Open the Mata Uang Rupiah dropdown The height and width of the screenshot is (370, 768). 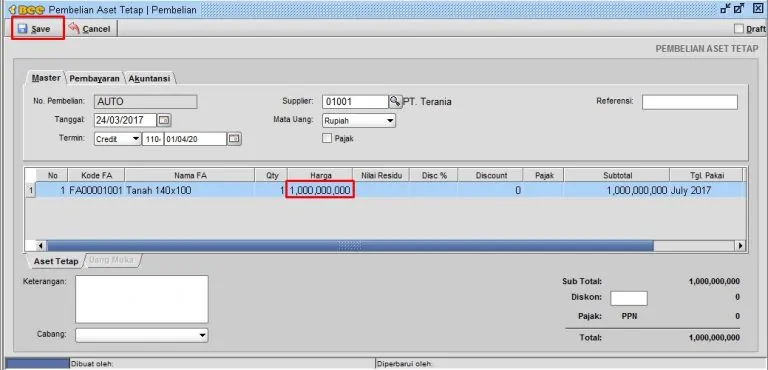(359, 121)
